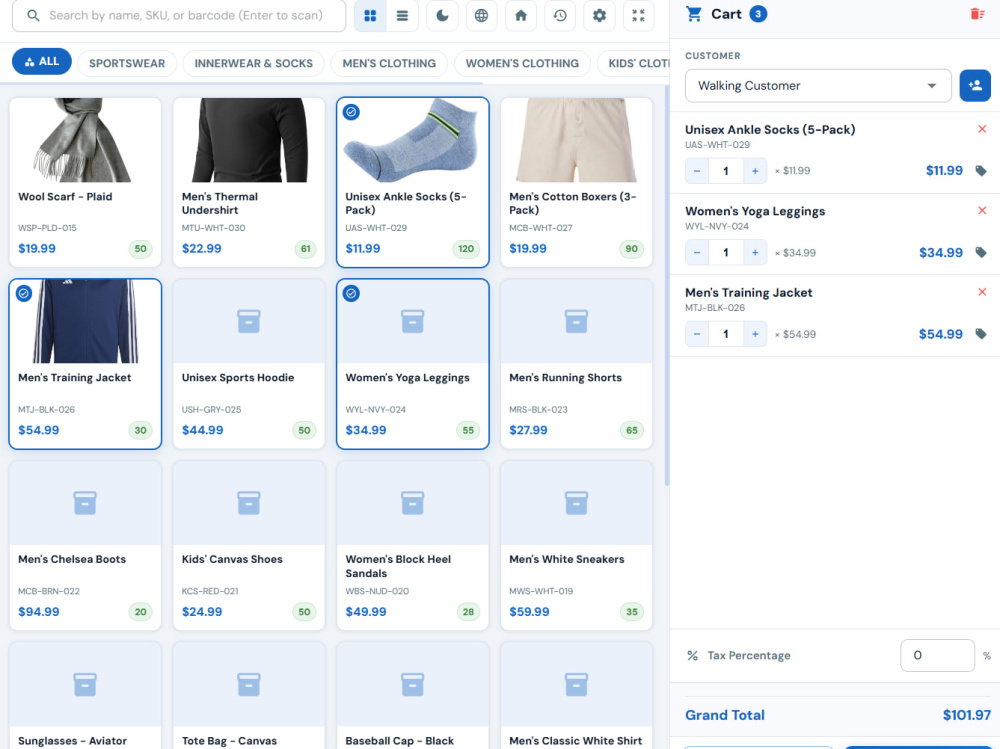Open the Walking Customer dropdown
The height and width of the screenshot is (749, 1000).
point(818,85)
